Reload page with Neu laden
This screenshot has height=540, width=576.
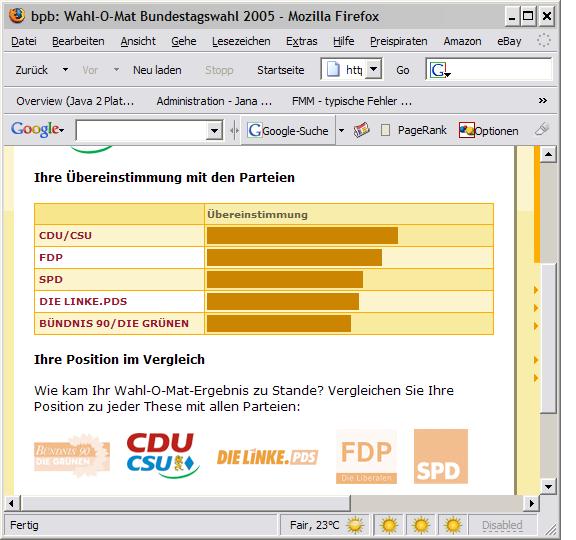(x=157, y=70)
